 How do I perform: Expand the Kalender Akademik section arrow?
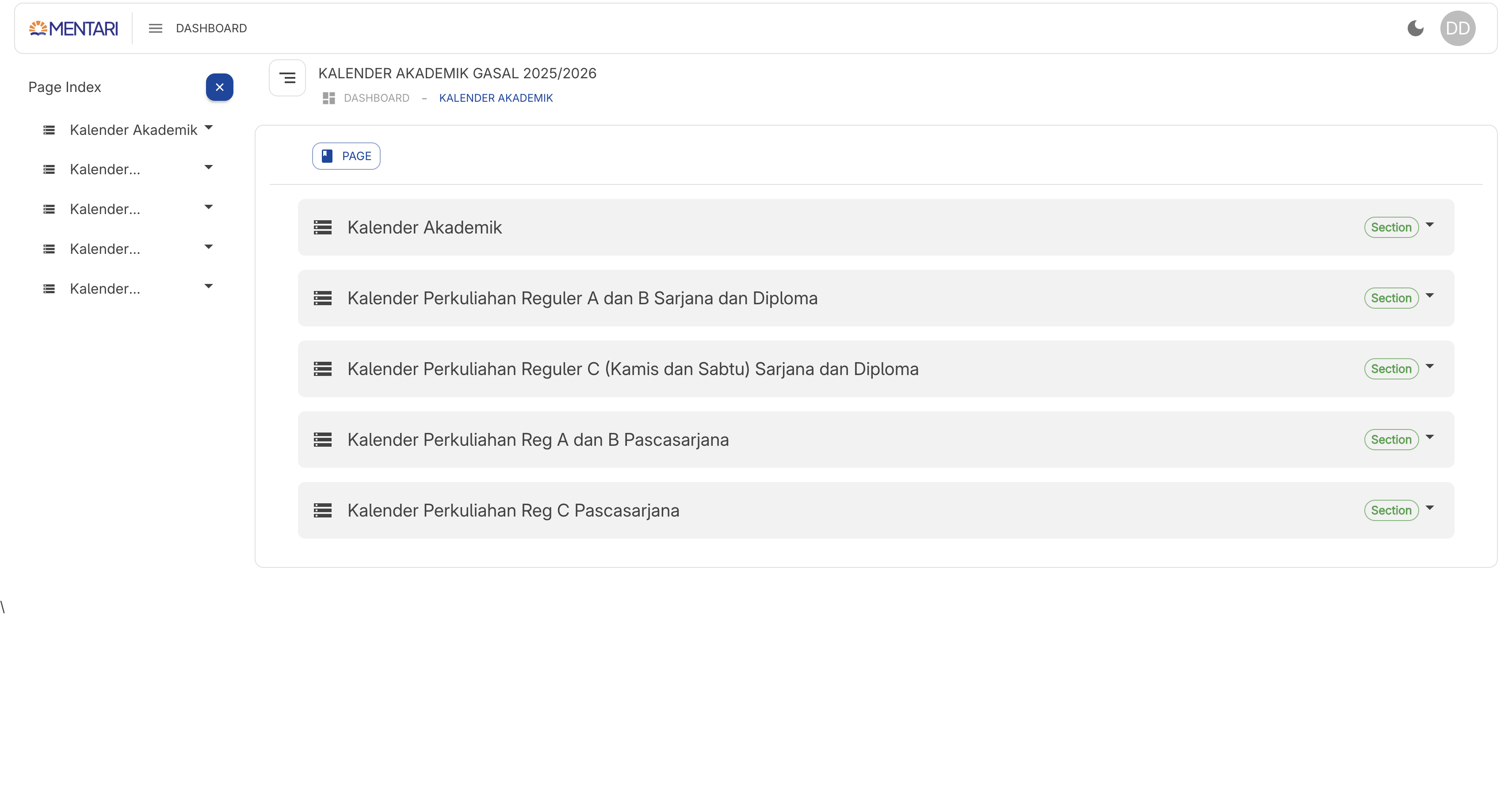[x=1430, y=225]
